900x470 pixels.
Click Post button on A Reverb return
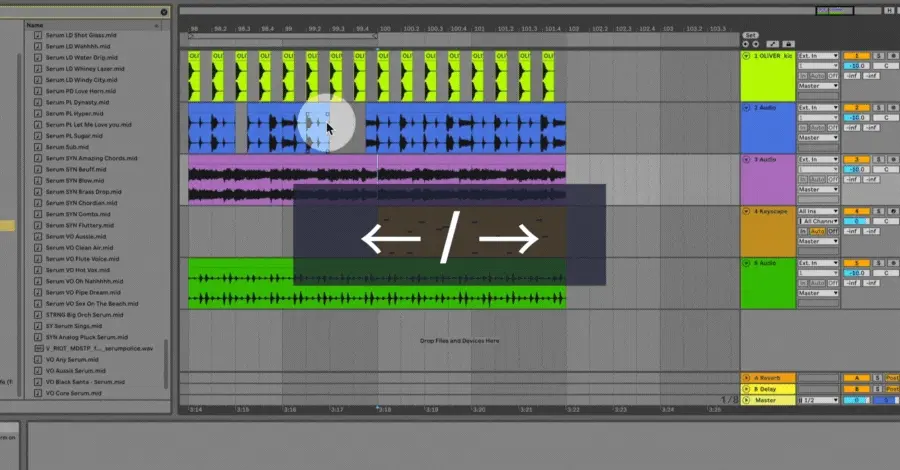[x=892, y=378]
